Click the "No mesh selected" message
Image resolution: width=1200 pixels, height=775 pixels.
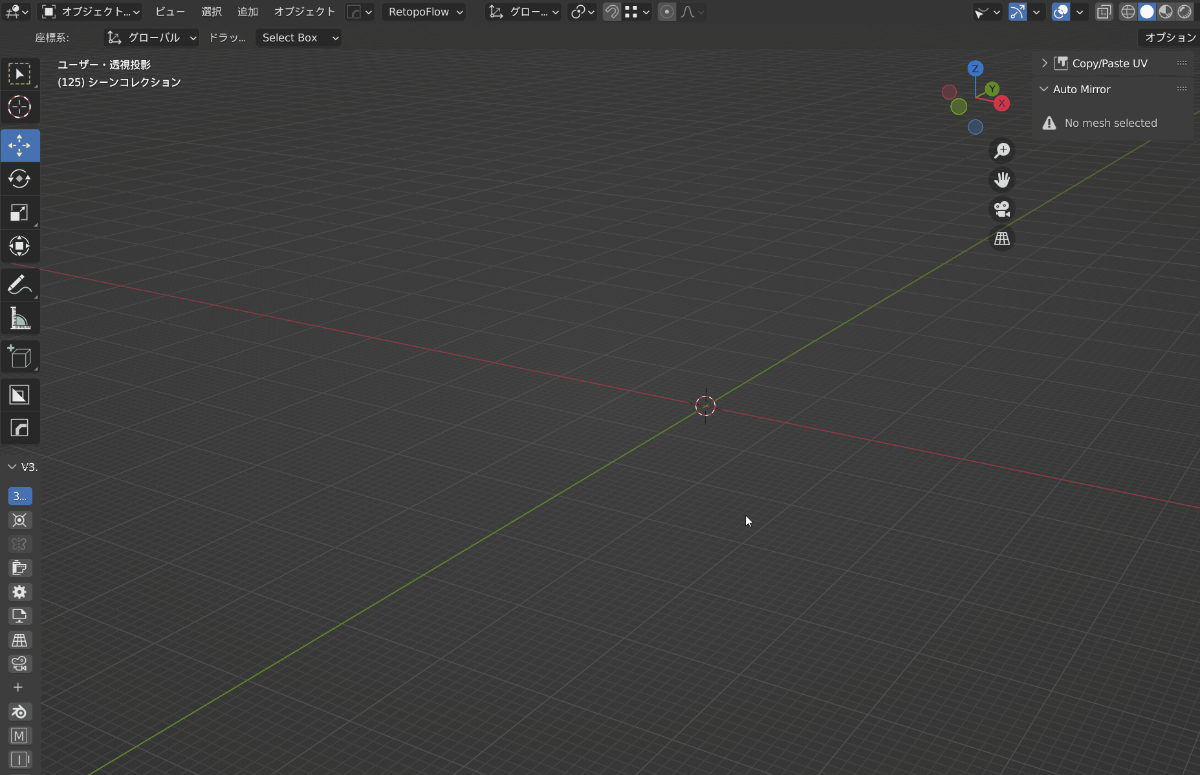pos(1110,123)
